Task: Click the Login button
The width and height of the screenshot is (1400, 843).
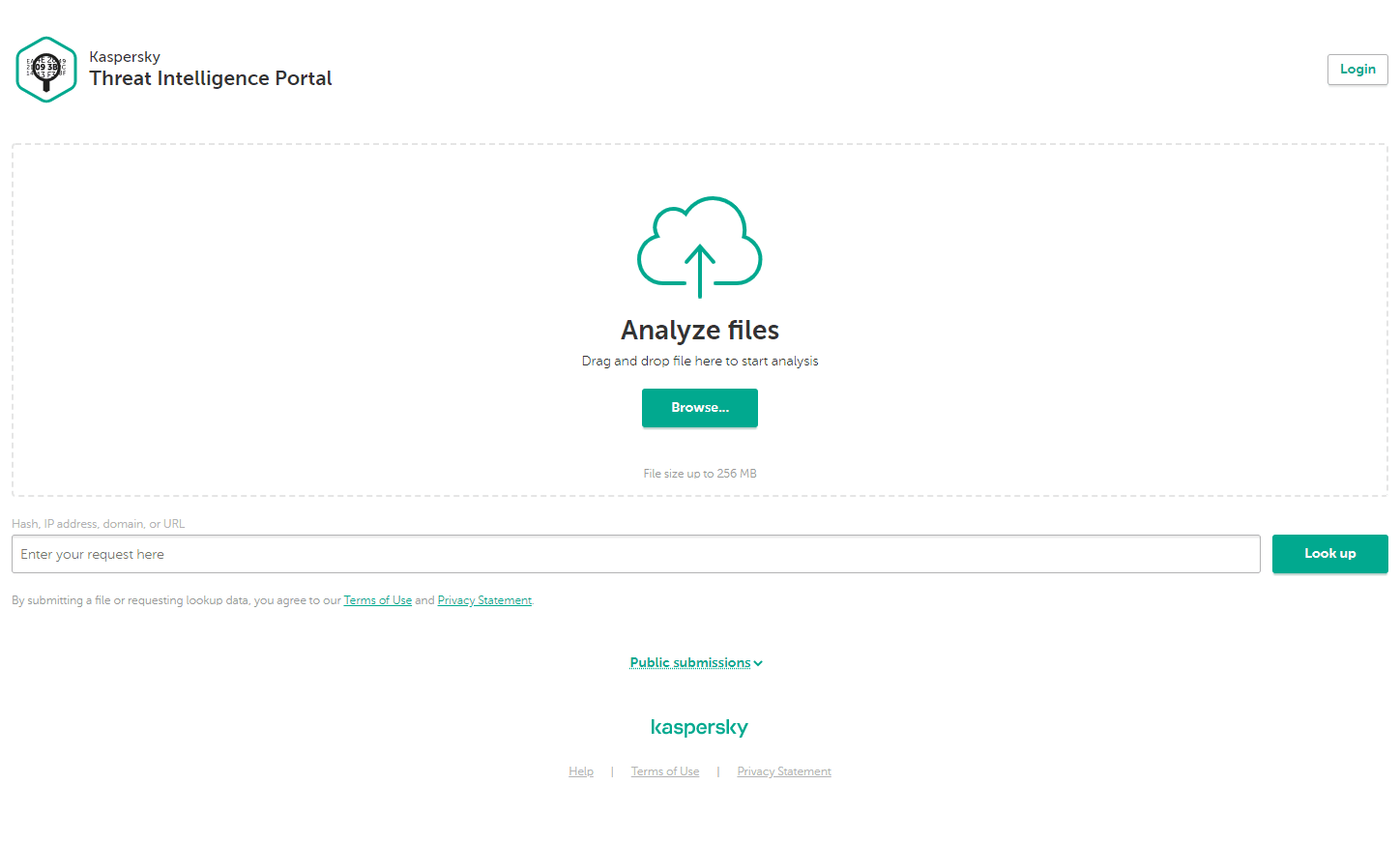Action: click(1357, 70)
